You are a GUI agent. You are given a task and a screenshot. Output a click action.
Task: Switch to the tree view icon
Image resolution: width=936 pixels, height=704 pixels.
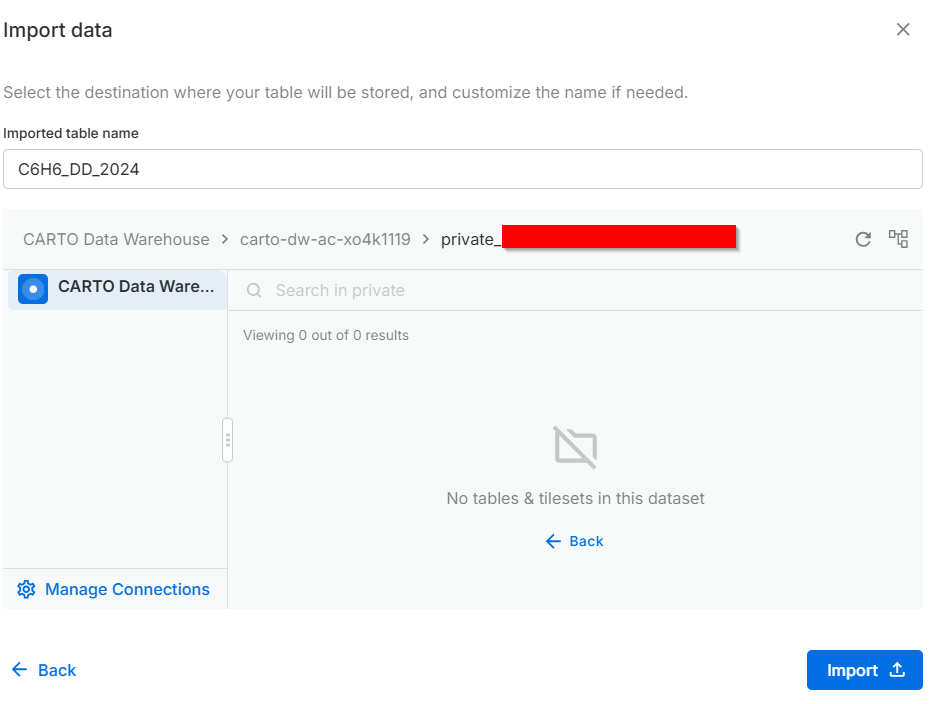point(898,239)
